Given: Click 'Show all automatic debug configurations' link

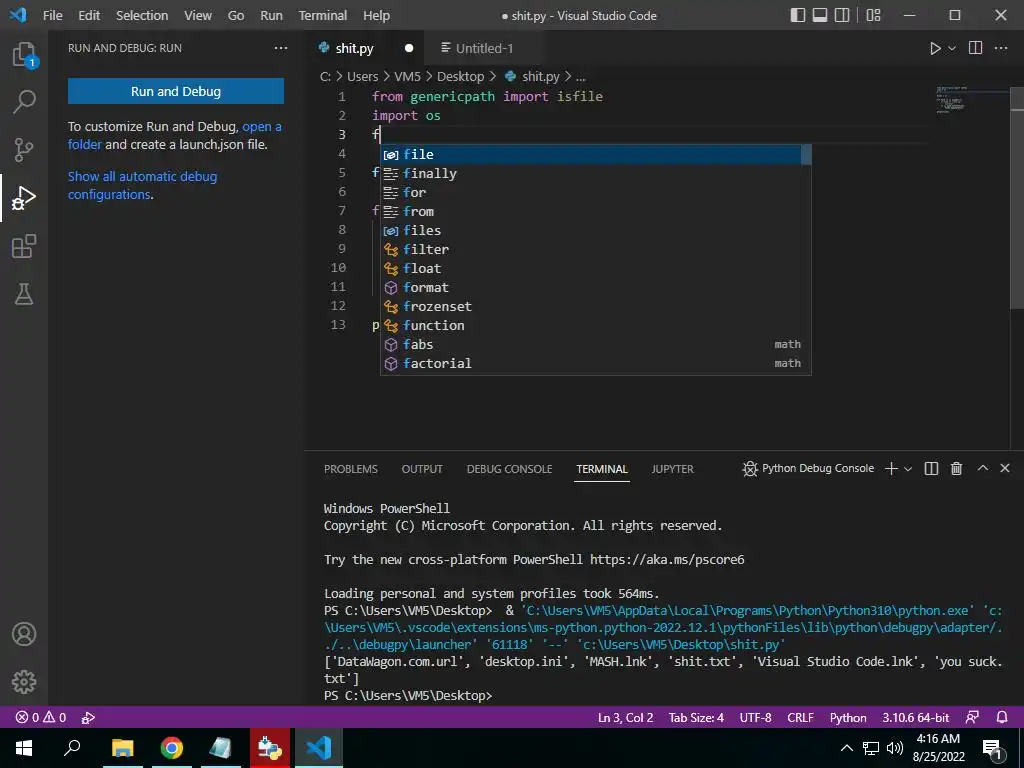Looking at the screenshot, I should 142,185.
